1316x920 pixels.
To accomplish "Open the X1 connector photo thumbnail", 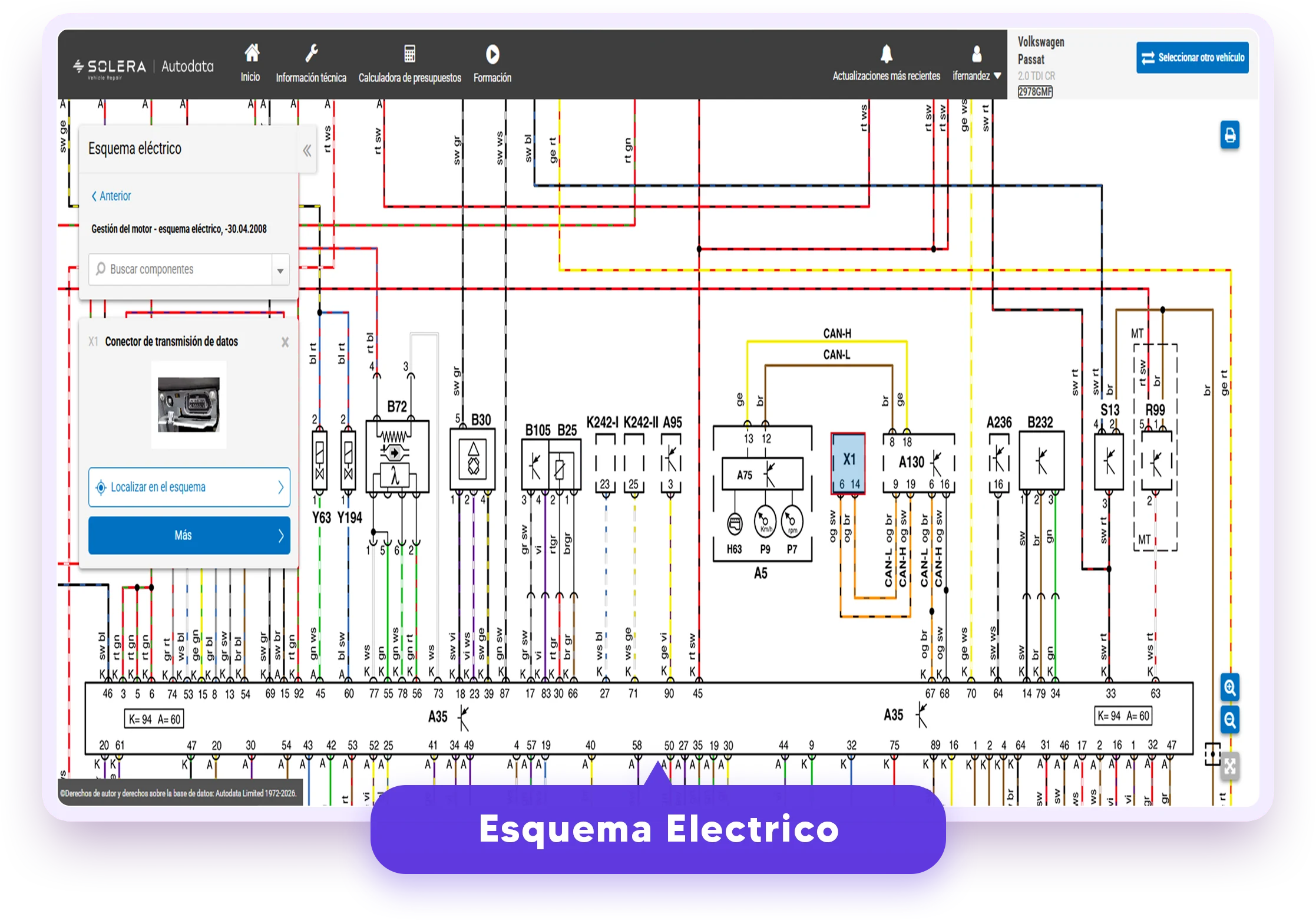I will pyautogui.click(x=189, y=404).
